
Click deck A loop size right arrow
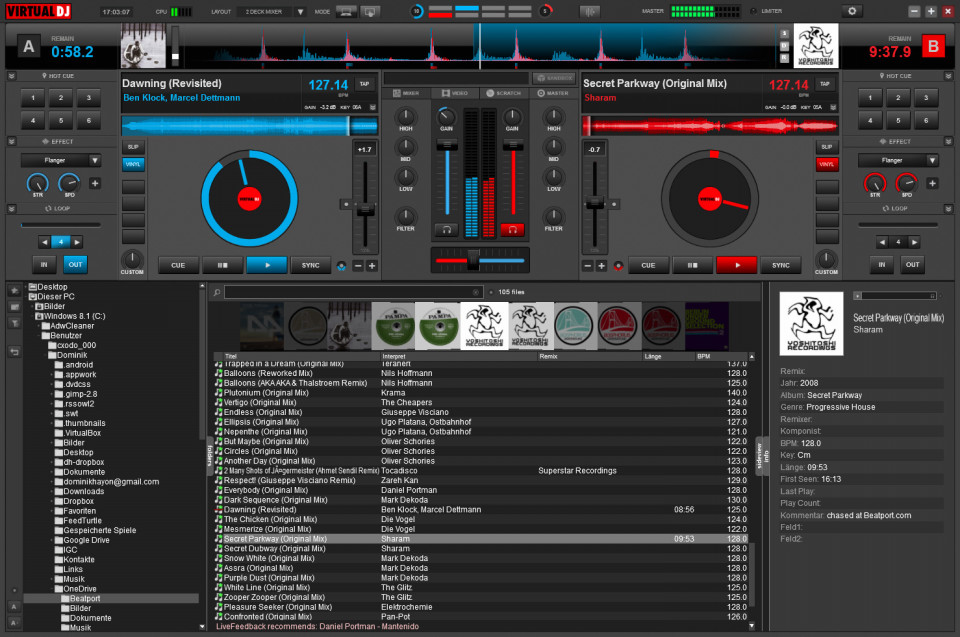coord(77,243)
